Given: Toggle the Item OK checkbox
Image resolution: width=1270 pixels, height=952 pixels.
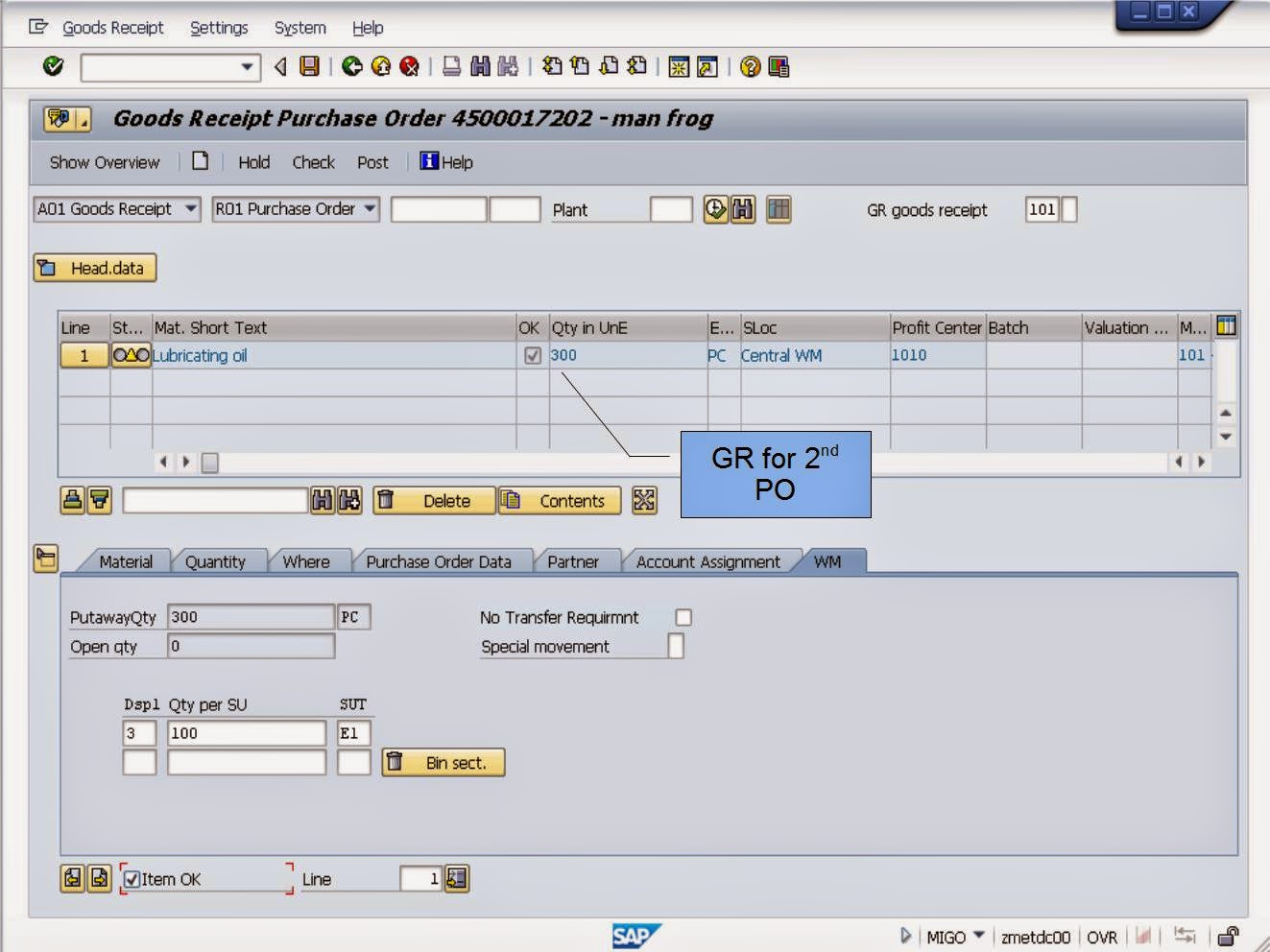Looking at the screenshot, I should 132,878.
